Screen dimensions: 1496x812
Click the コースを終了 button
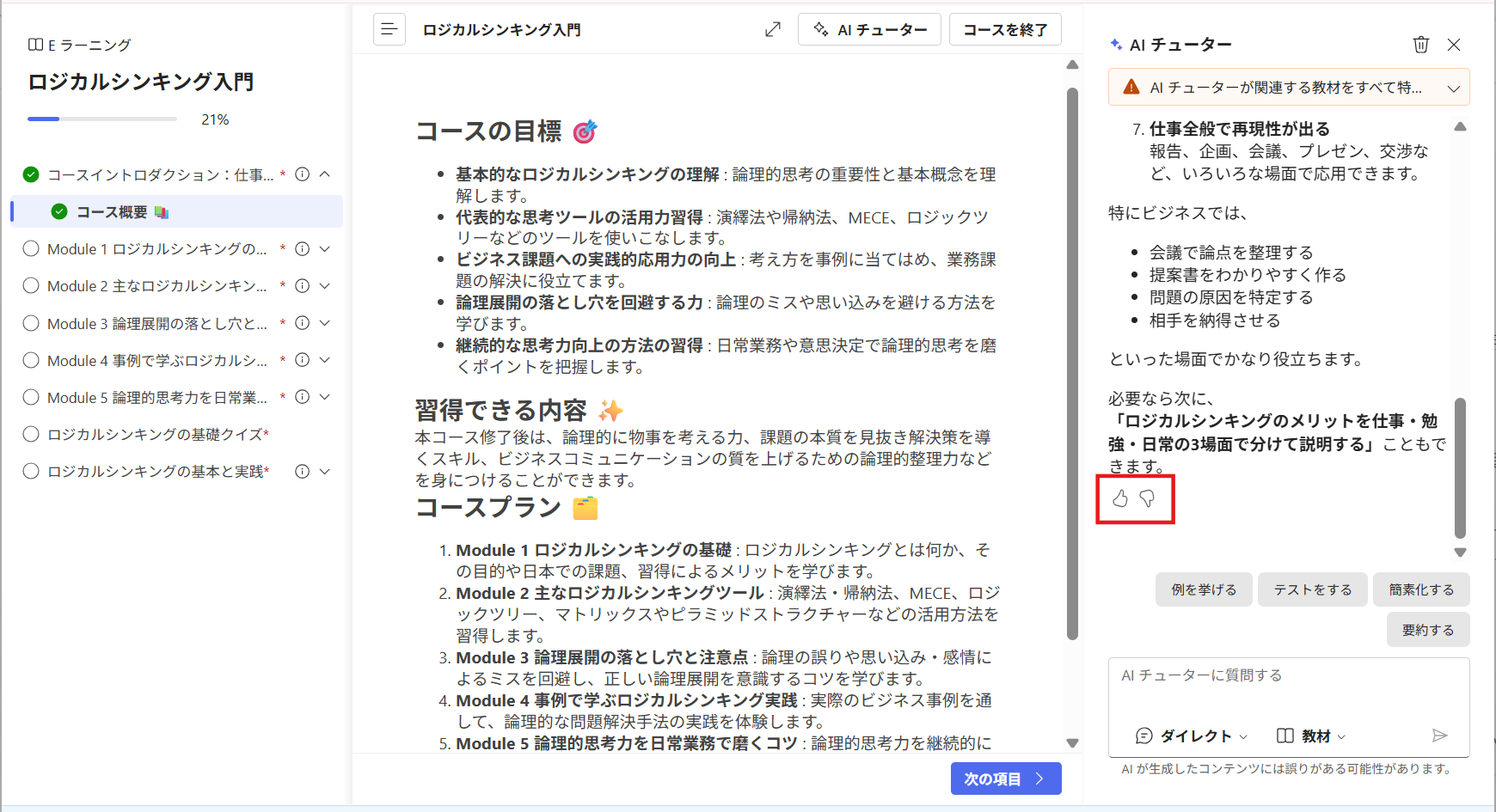(x=1005, y=29)
